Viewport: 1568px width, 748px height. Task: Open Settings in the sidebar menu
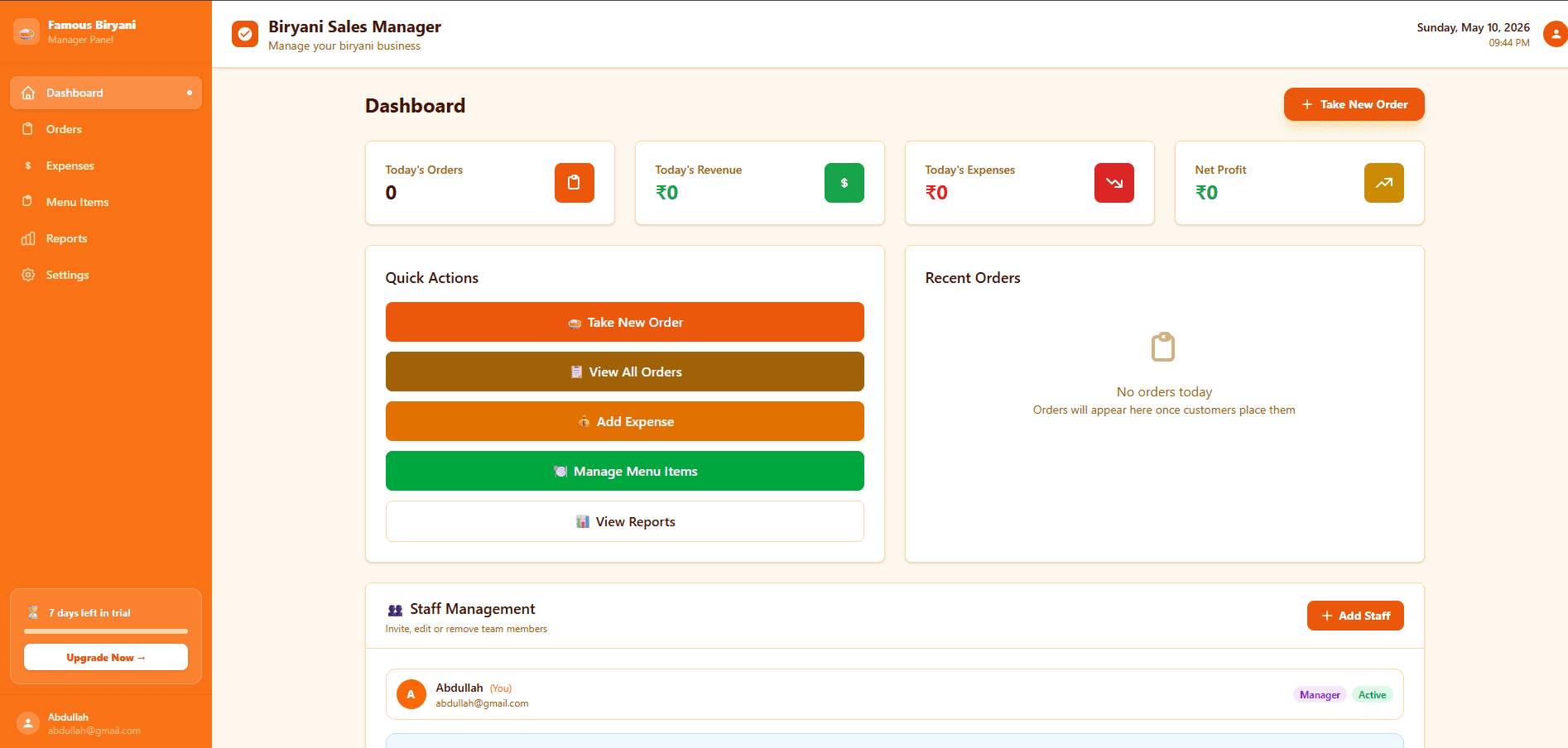(106, 275)
